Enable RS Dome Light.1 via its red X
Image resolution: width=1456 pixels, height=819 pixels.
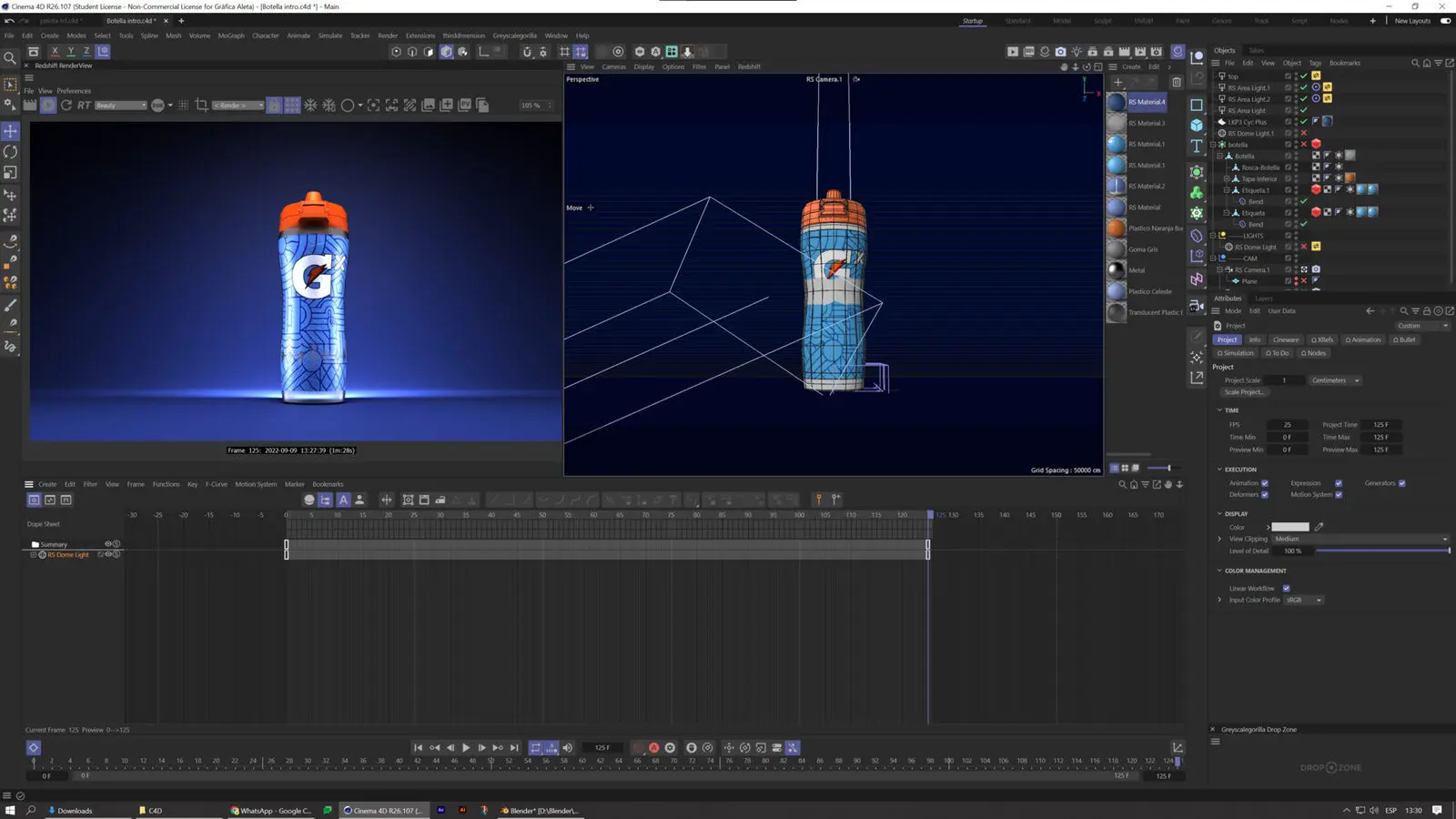[1304, 133]
